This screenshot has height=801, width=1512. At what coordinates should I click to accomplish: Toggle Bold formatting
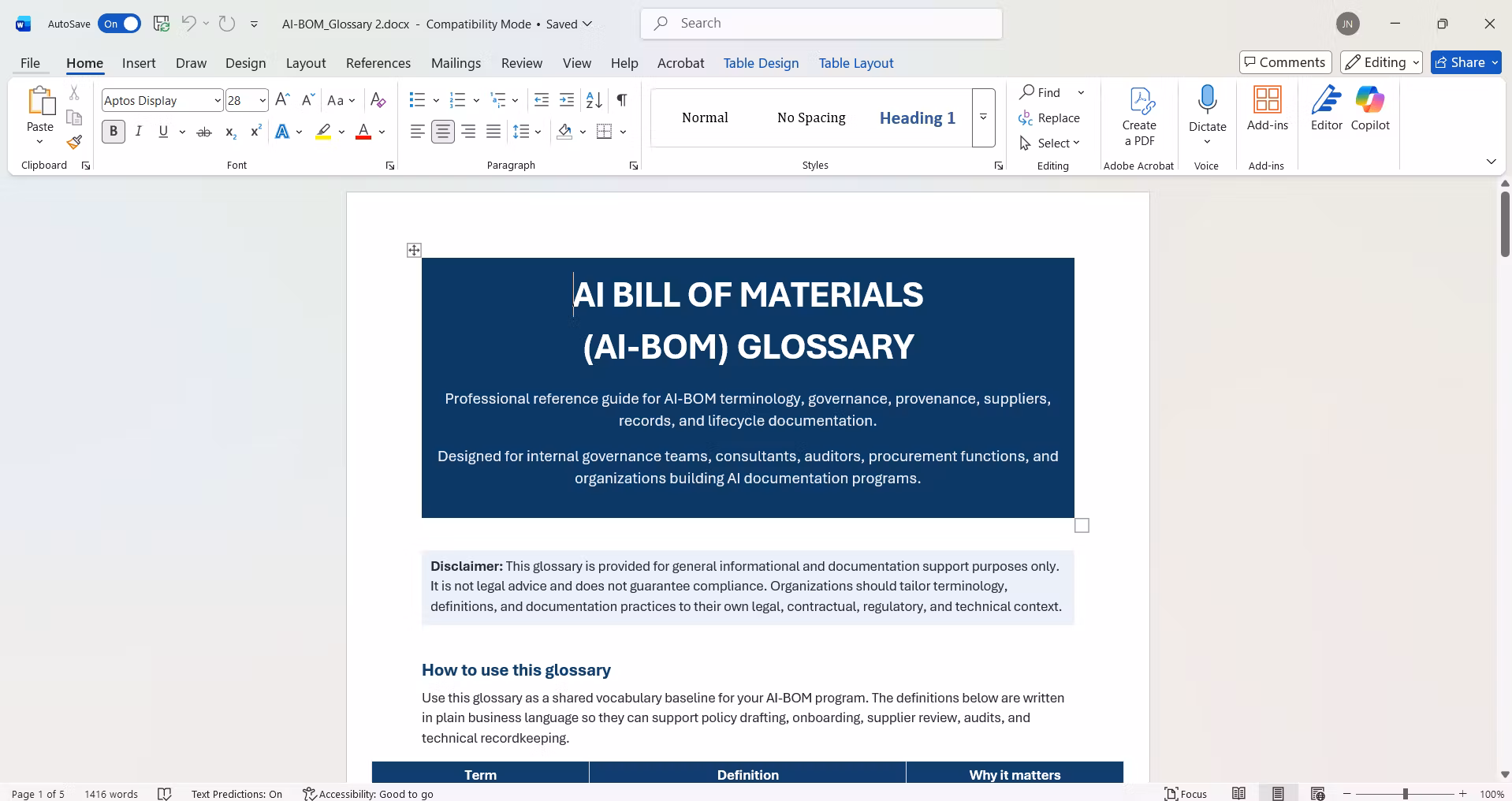point(114,132)
